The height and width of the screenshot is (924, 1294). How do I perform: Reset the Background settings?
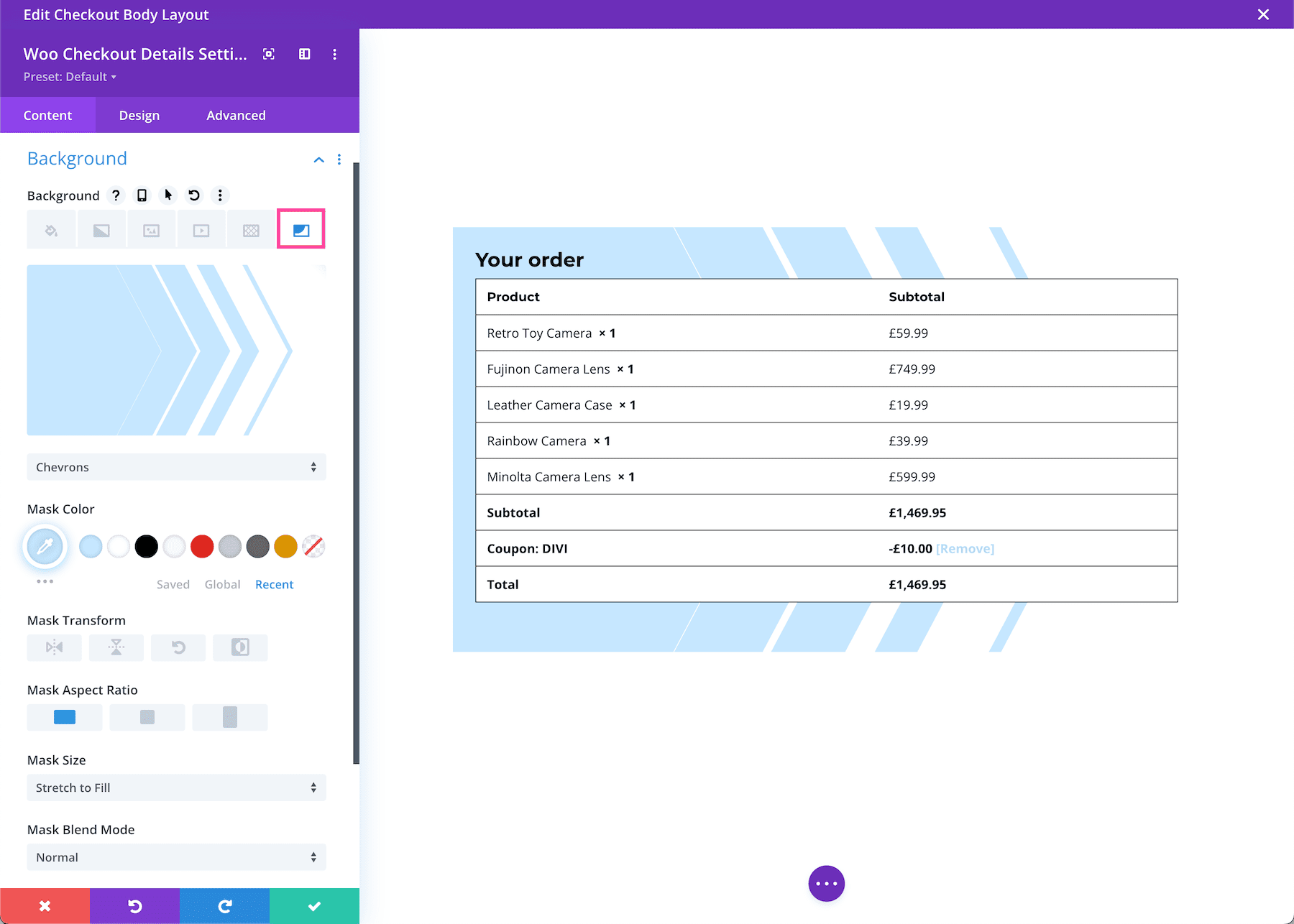pyautogui.click(x=193, y=195)
